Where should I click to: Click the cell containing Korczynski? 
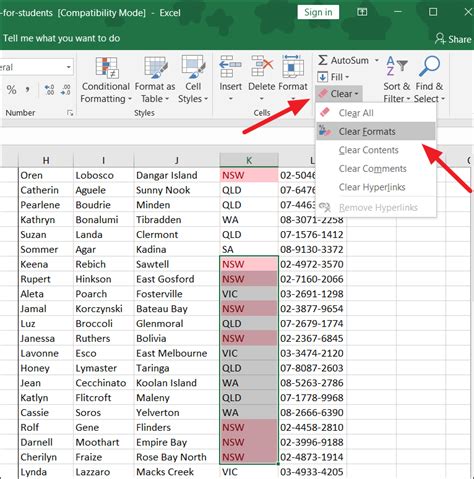point(104,309)
